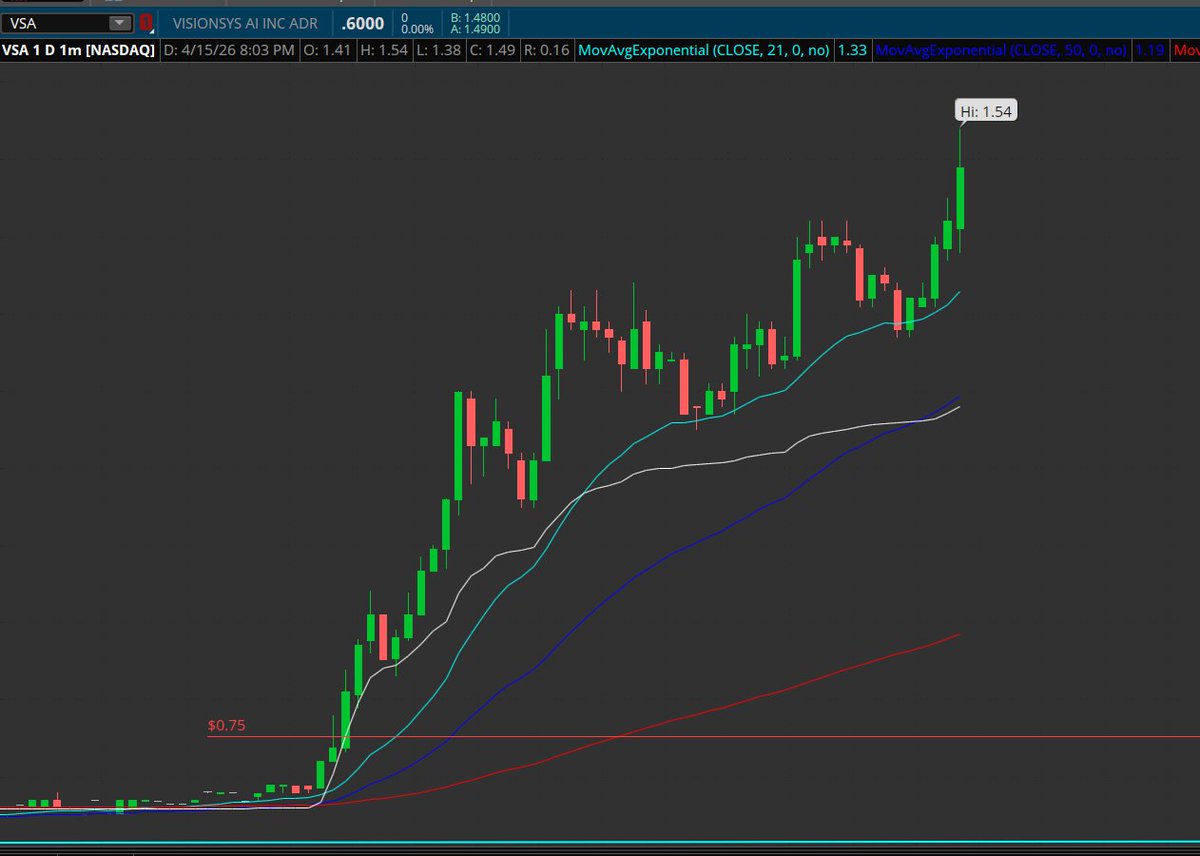Click the last price .6000
This screenshot has width=1200, height=856.
pyautogui.click(x=362, y=22)
